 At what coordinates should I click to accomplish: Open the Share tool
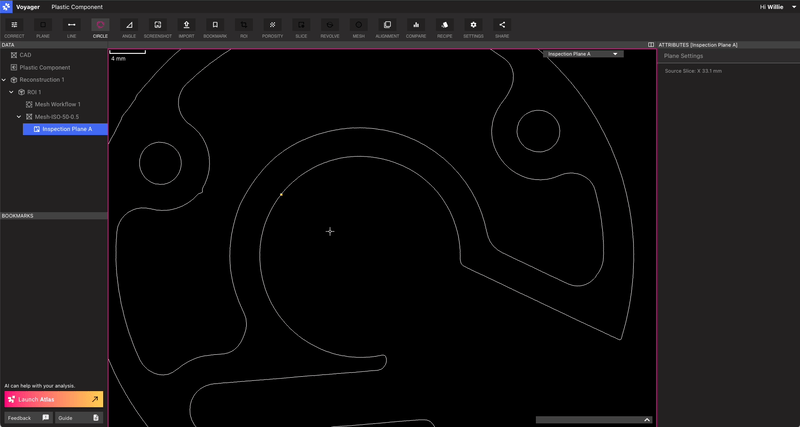pos(502,29)
